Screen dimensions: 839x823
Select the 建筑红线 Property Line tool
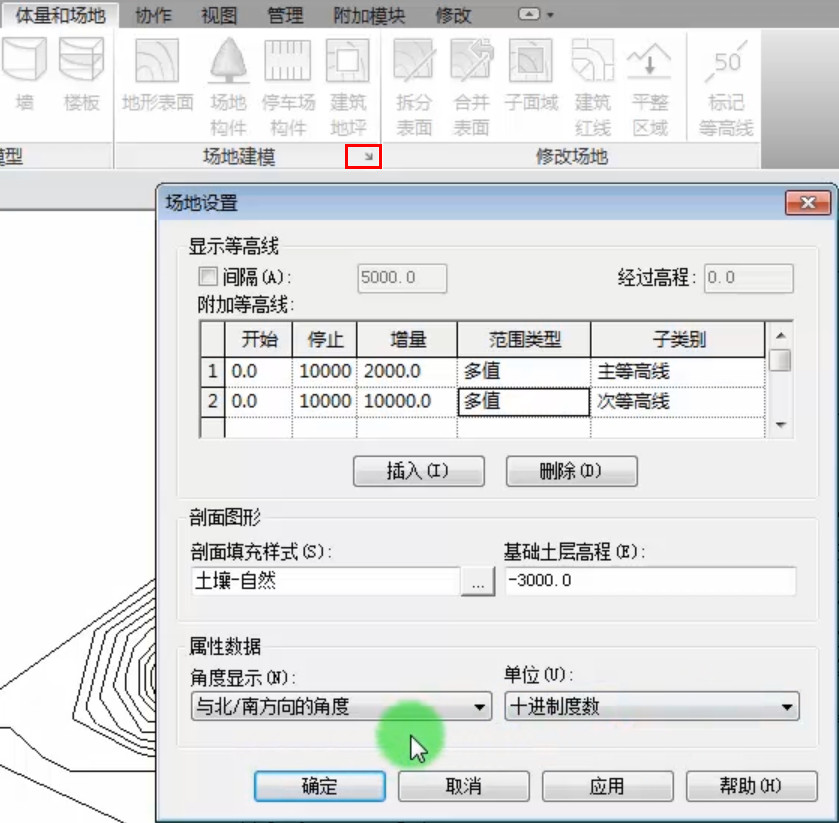pos(592,86)
